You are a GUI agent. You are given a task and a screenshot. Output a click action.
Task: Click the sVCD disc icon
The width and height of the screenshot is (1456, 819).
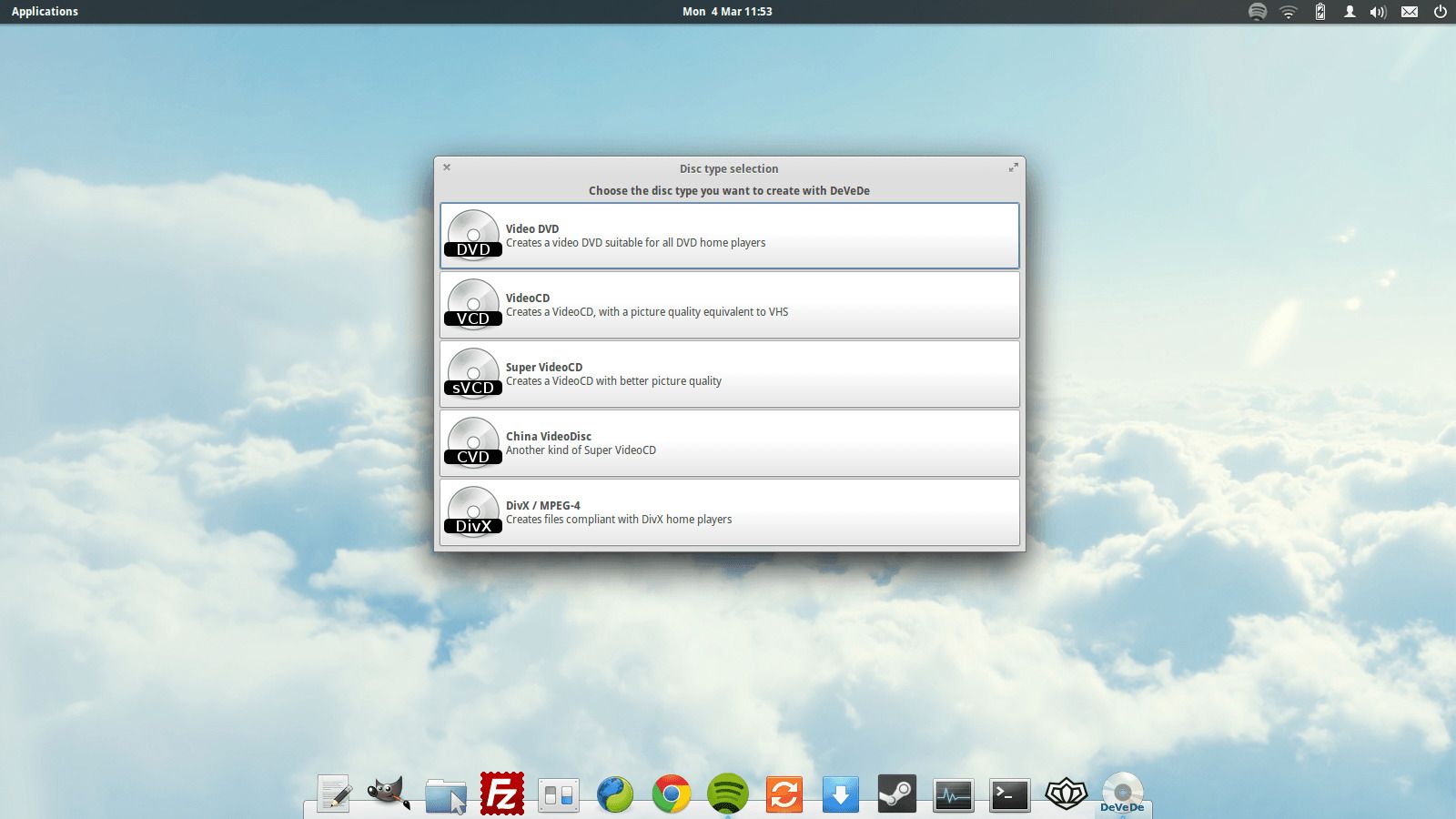point(473,373)
